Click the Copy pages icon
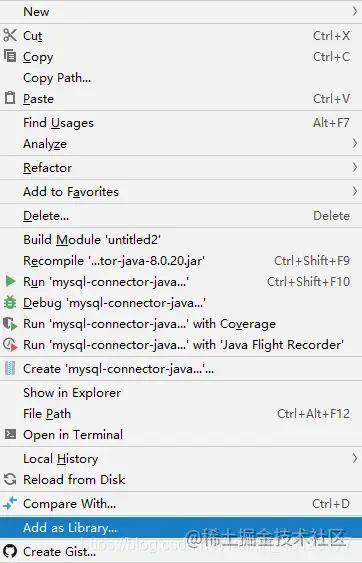Image resolution: width=362 pixels, height=563 pixels. click(x=10, y=56)
